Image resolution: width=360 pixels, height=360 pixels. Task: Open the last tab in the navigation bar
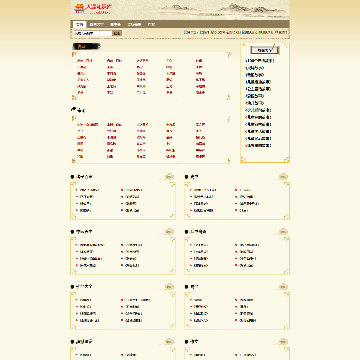coord(151,24)
